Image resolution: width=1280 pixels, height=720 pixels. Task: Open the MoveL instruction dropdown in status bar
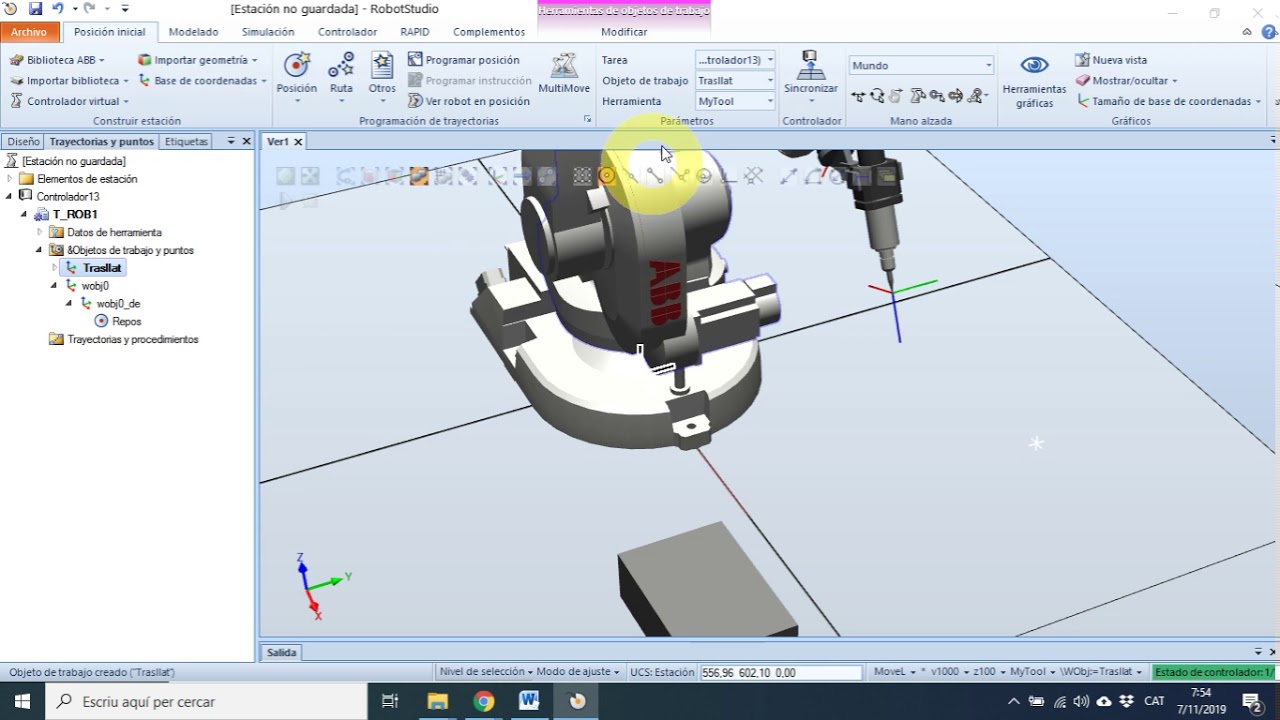click(x=895, y=672)
